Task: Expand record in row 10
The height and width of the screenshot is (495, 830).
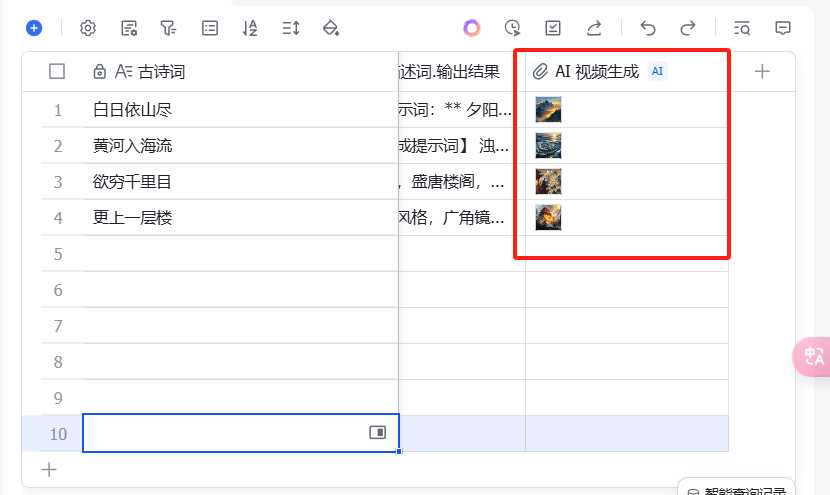Action: click(377, 433)
